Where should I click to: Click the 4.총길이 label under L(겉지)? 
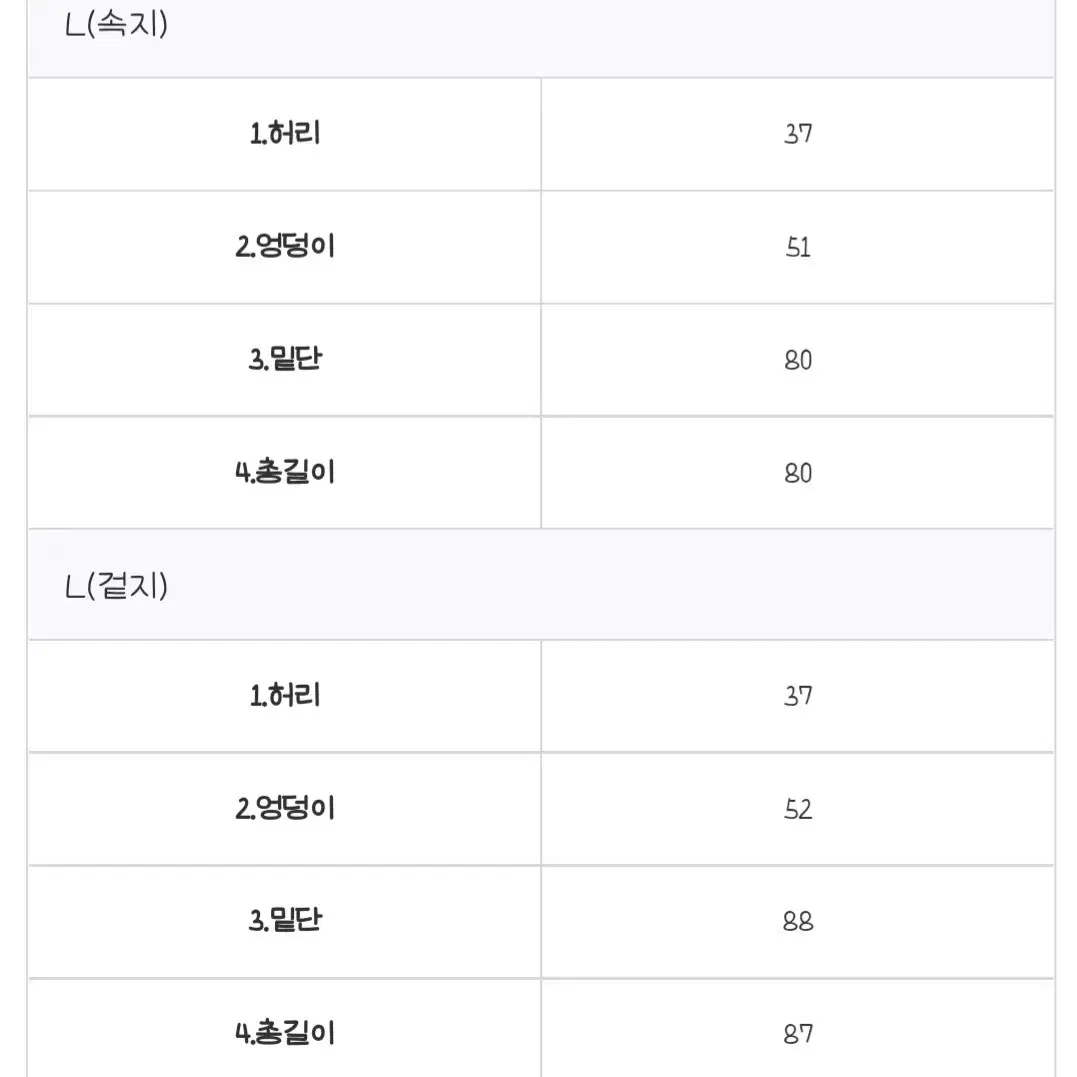(x=284, y=1033)
